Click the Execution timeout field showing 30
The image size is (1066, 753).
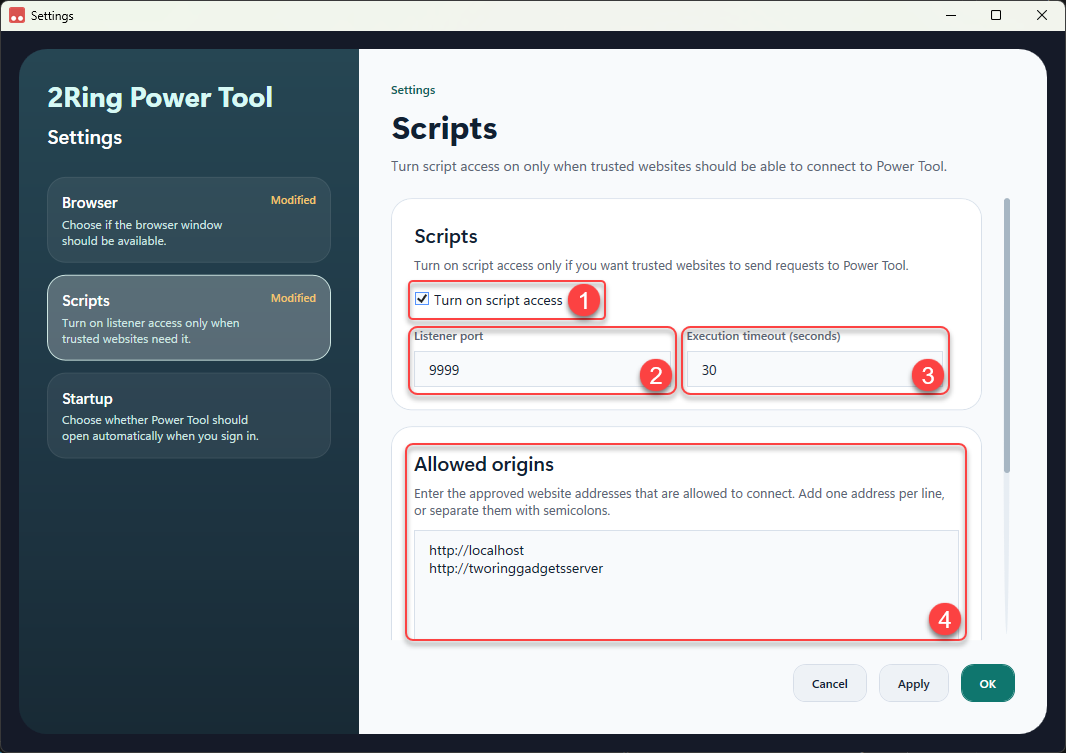pos(814,370)
